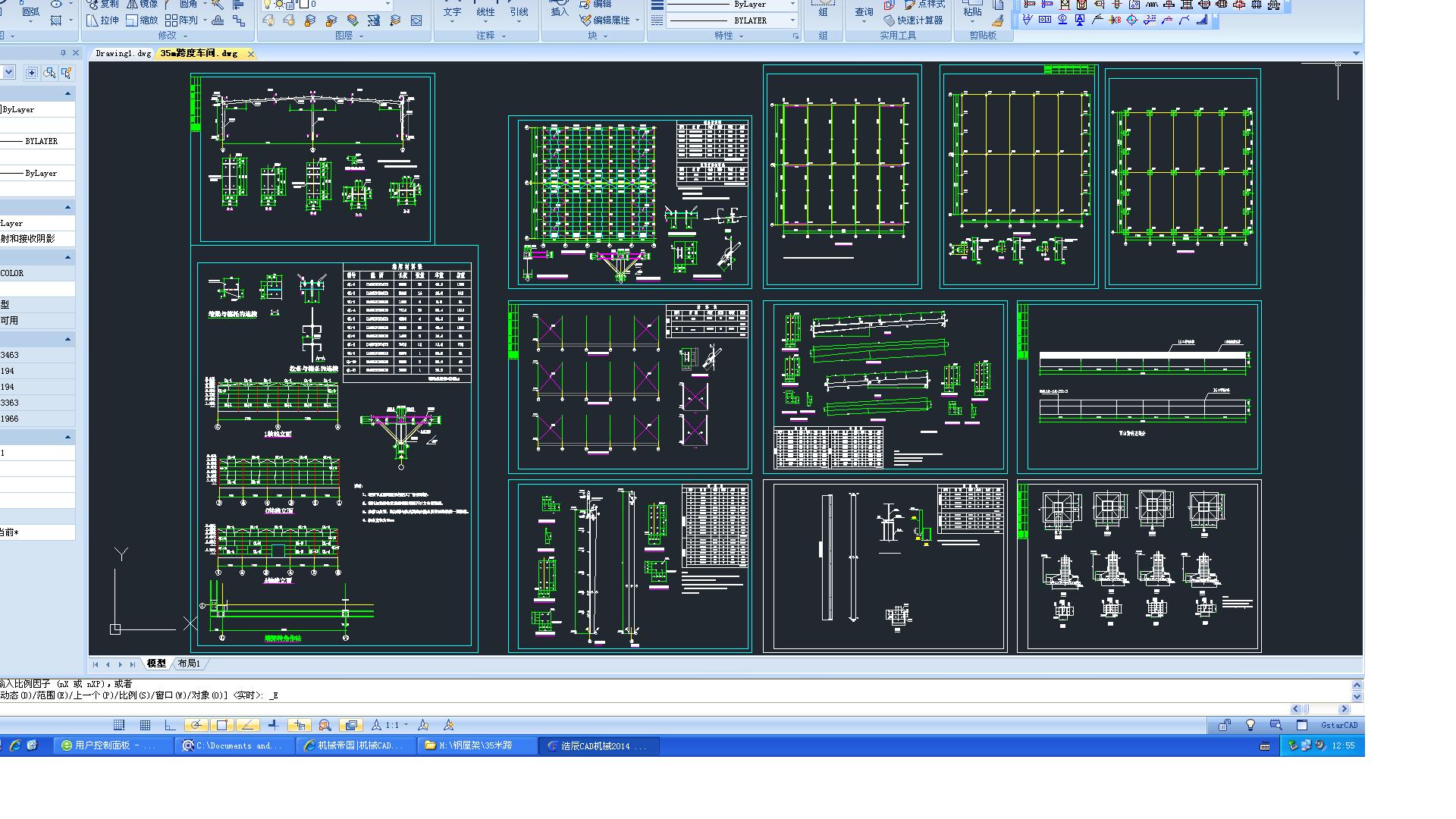Screen dimensions: 1456x819
Task: Click the 拉伸 stretch tool
Action: [x=102, y=20]
